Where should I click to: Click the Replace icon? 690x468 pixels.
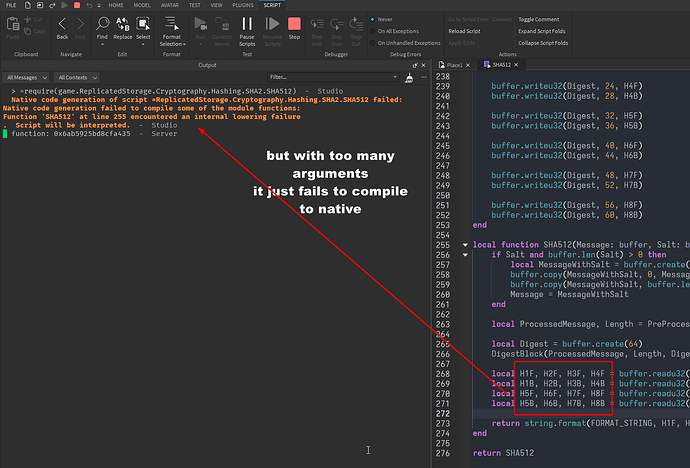tap(122, 25)
